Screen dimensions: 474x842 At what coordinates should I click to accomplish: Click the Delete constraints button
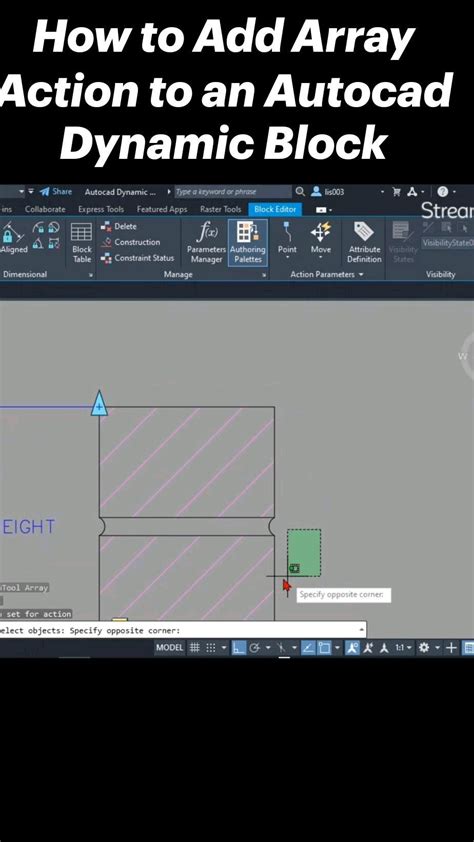119,227
